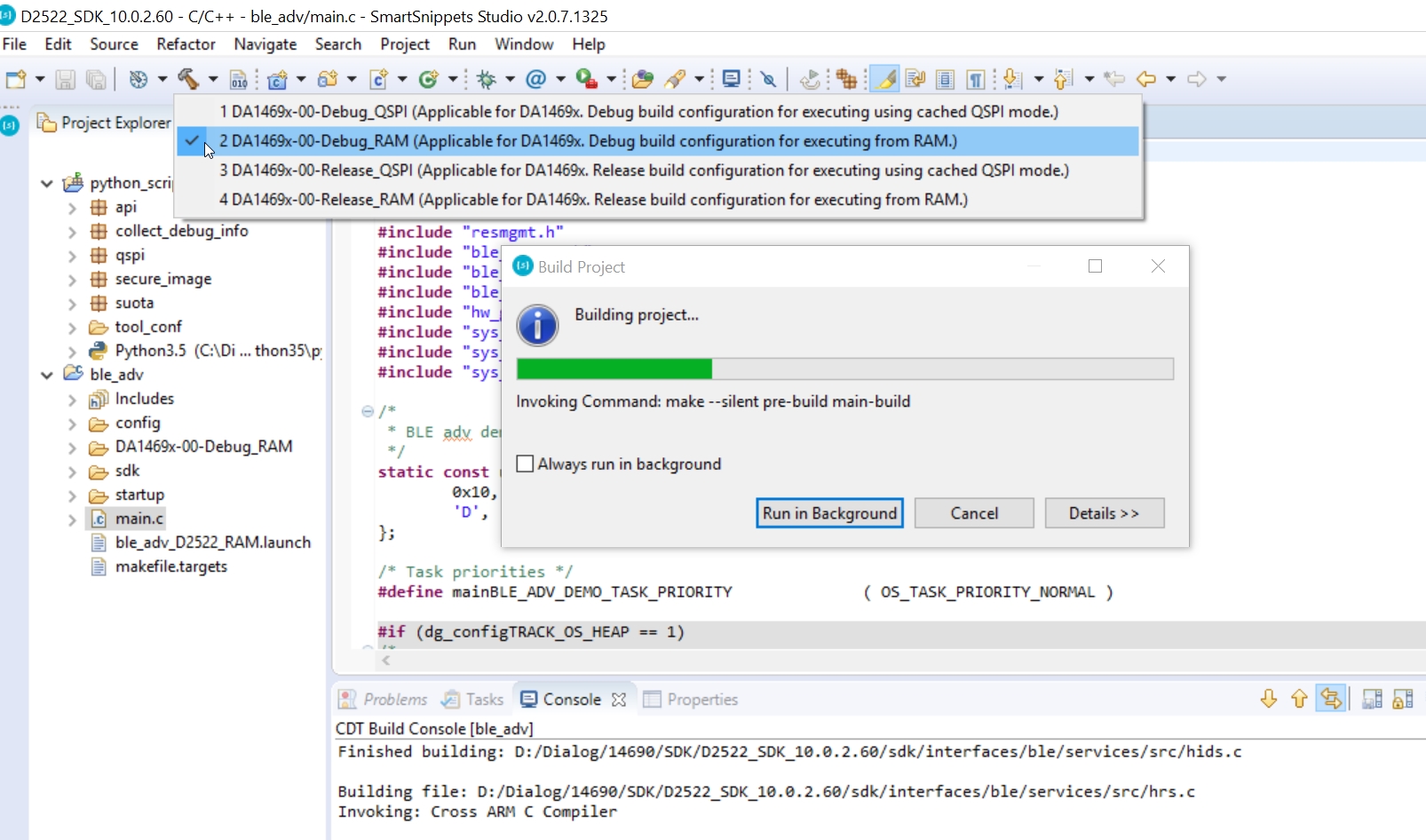The image size is (1426, 840).
Task: Collapse the python_scripts project tree node
Action: 47,183
